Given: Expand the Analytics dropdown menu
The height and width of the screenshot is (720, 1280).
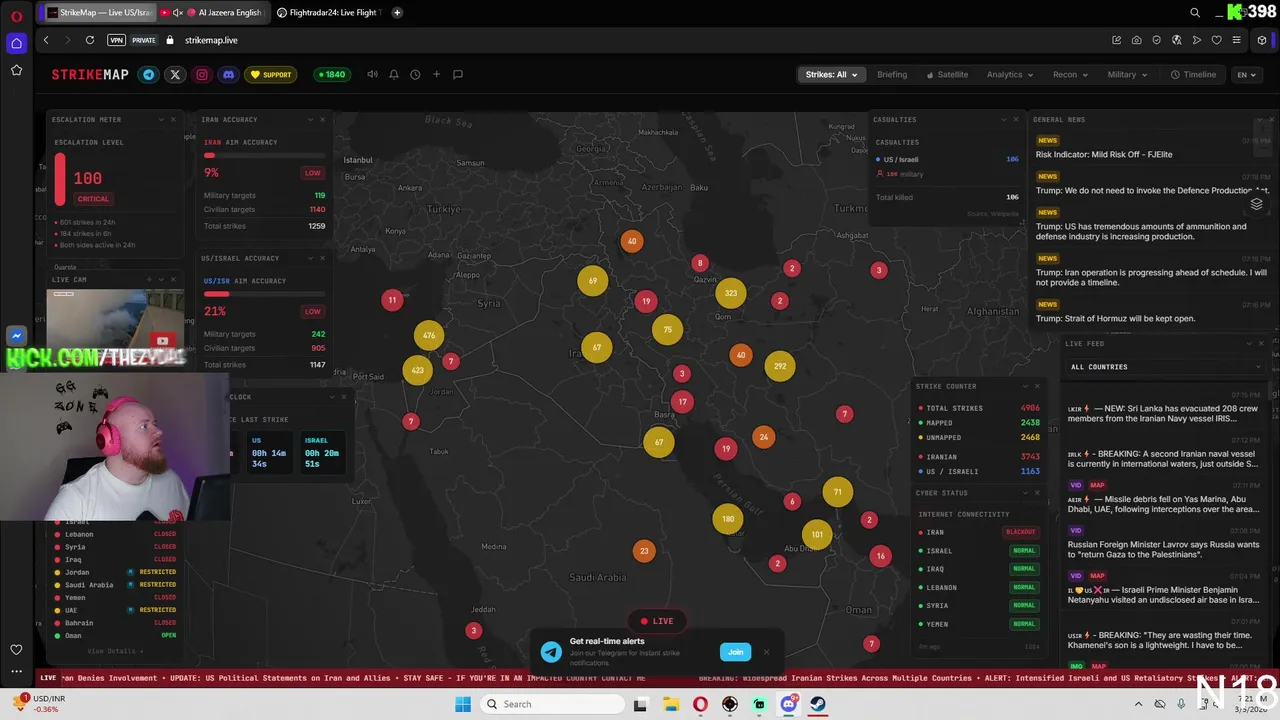Looking at the screenshot, I should coord(1009,74).
